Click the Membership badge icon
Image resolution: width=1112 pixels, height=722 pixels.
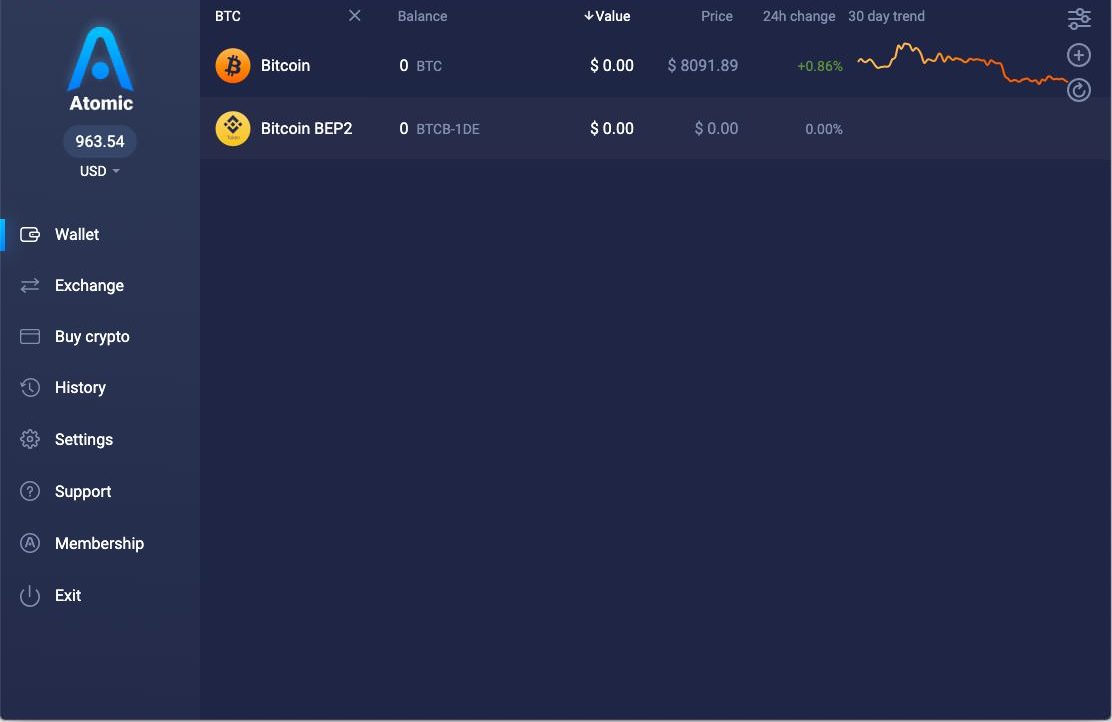point(30,543)
